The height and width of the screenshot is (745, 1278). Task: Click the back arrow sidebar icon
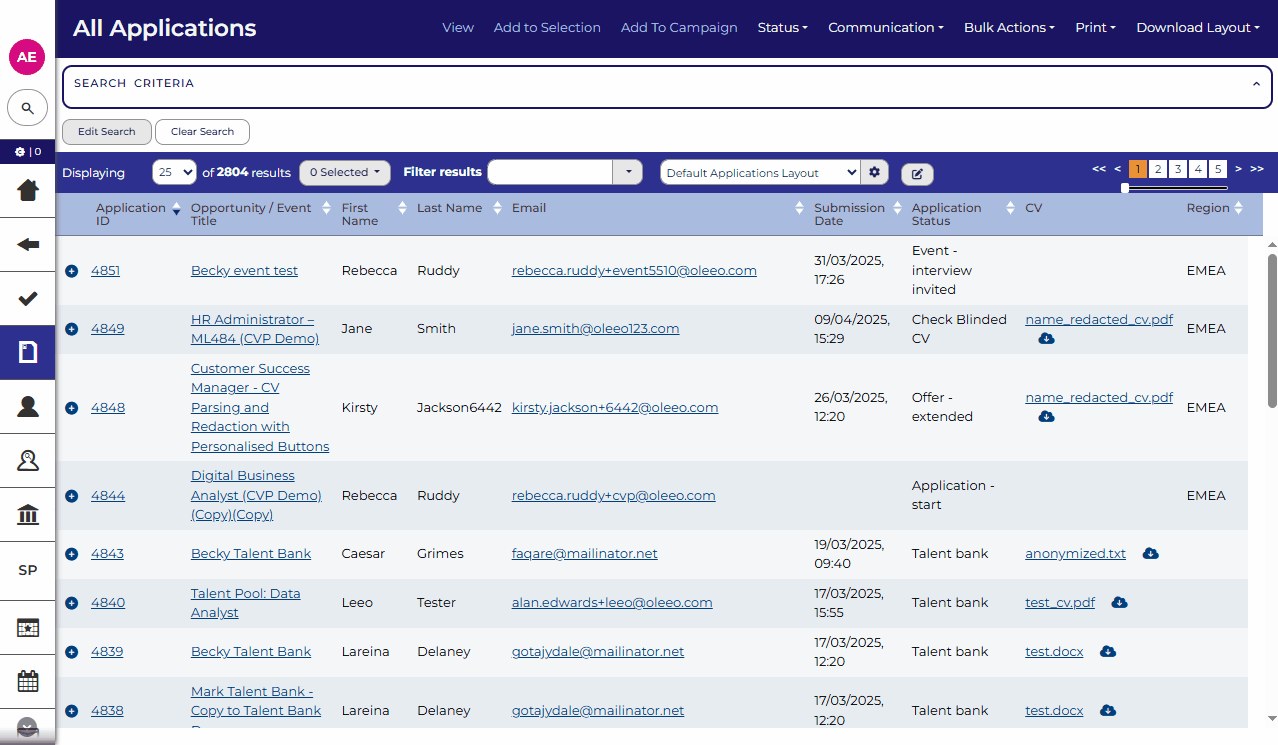click(x=28, y=245)
